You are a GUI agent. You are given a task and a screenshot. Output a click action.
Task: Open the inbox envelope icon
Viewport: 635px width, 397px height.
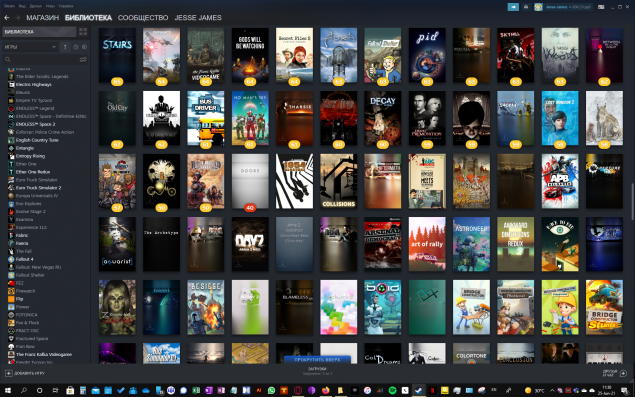tap(526, 7)
